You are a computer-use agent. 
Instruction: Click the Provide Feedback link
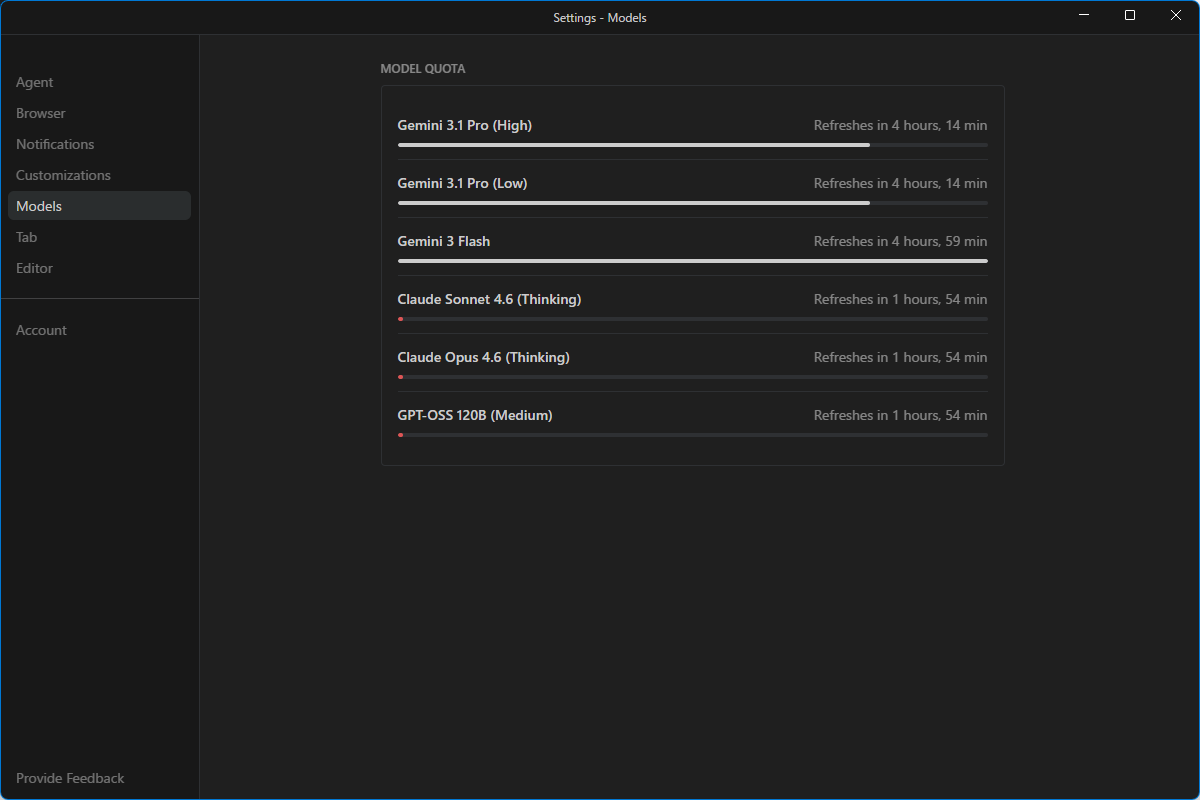(x=70, y=778)
